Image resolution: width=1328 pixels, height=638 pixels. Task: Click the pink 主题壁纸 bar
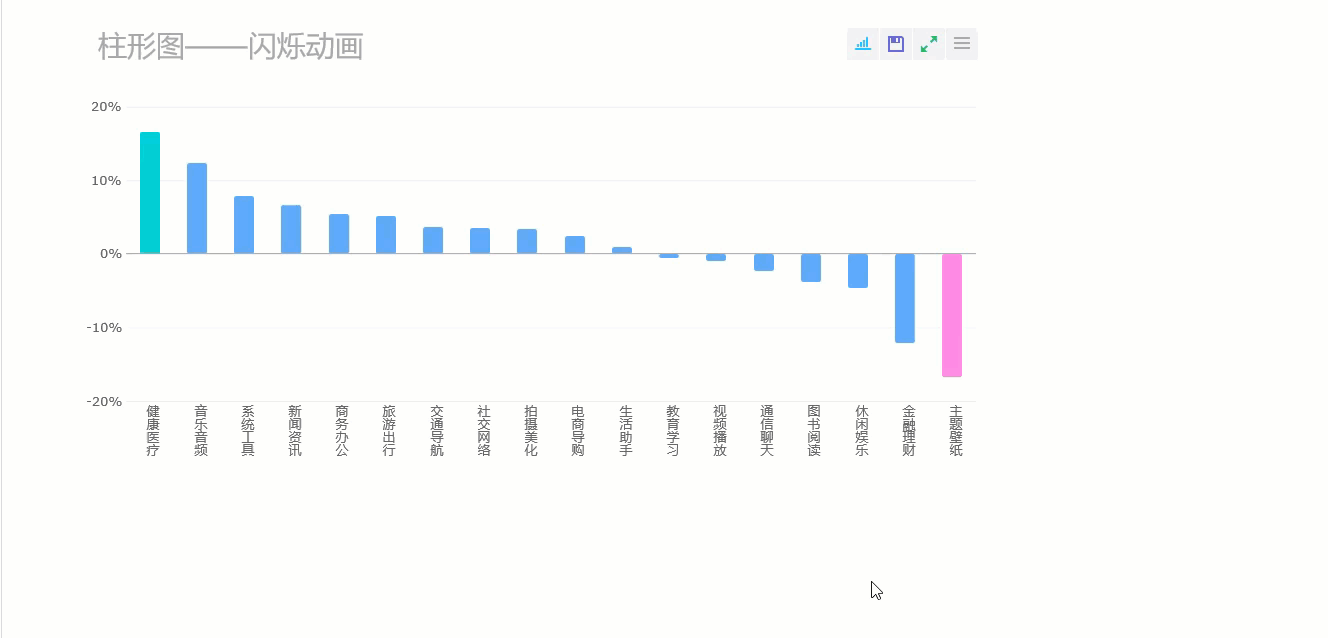click(x=952, y=315)
